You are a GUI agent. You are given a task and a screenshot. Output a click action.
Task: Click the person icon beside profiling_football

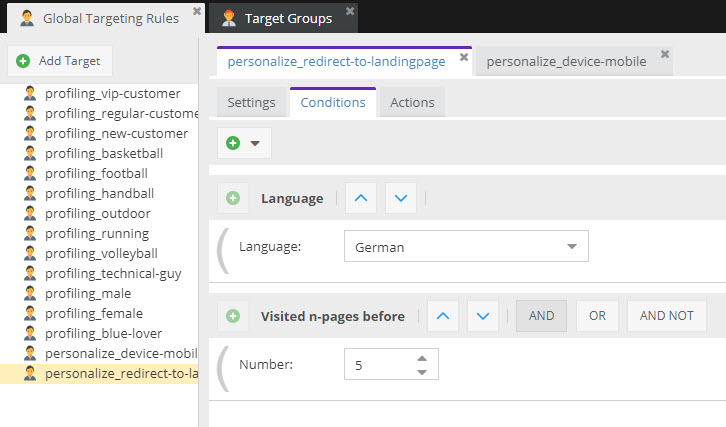coord(30,173)
